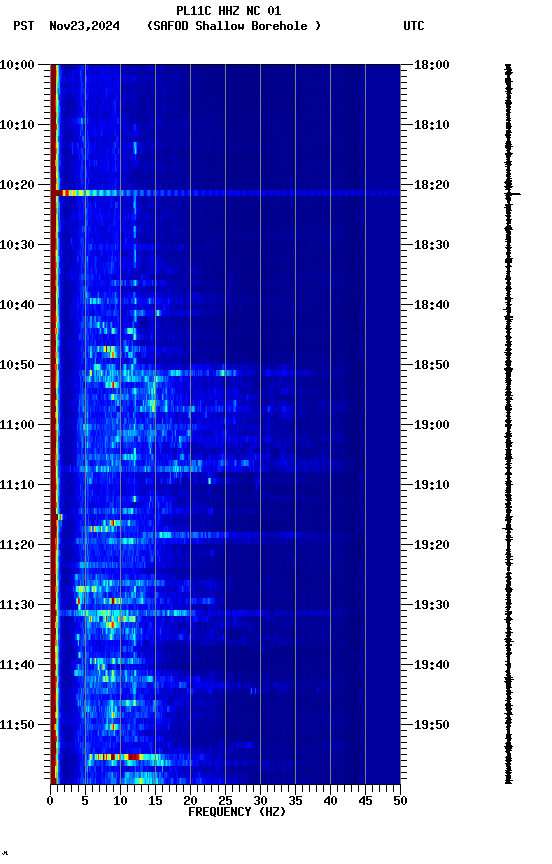Click the '20' frequency axis tick label

[x=190, y=801]
